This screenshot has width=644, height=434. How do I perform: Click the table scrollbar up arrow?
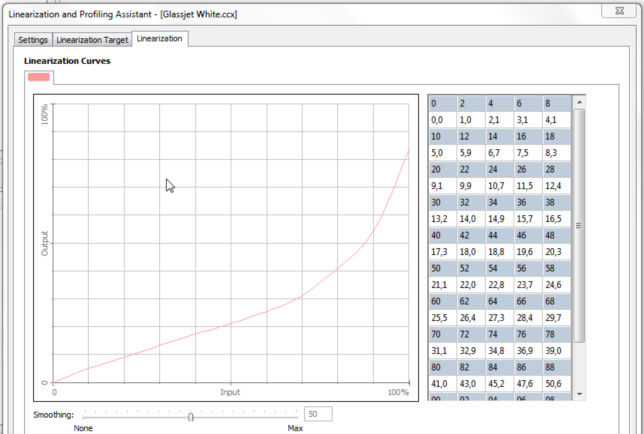[x=578, y=102]
